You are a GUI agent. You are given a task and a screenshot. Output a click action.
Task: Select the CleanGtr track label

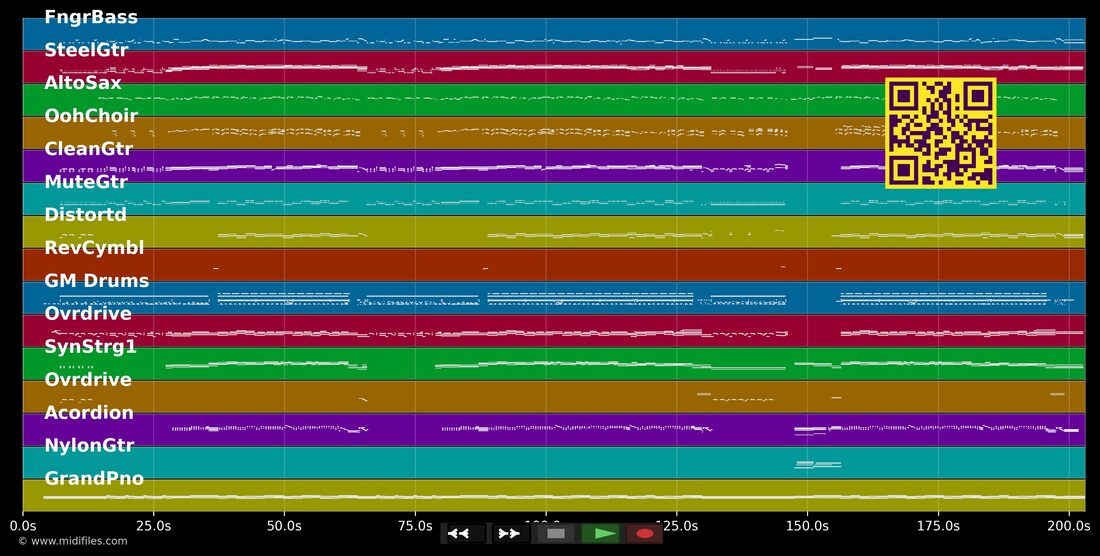click(88, 149)
